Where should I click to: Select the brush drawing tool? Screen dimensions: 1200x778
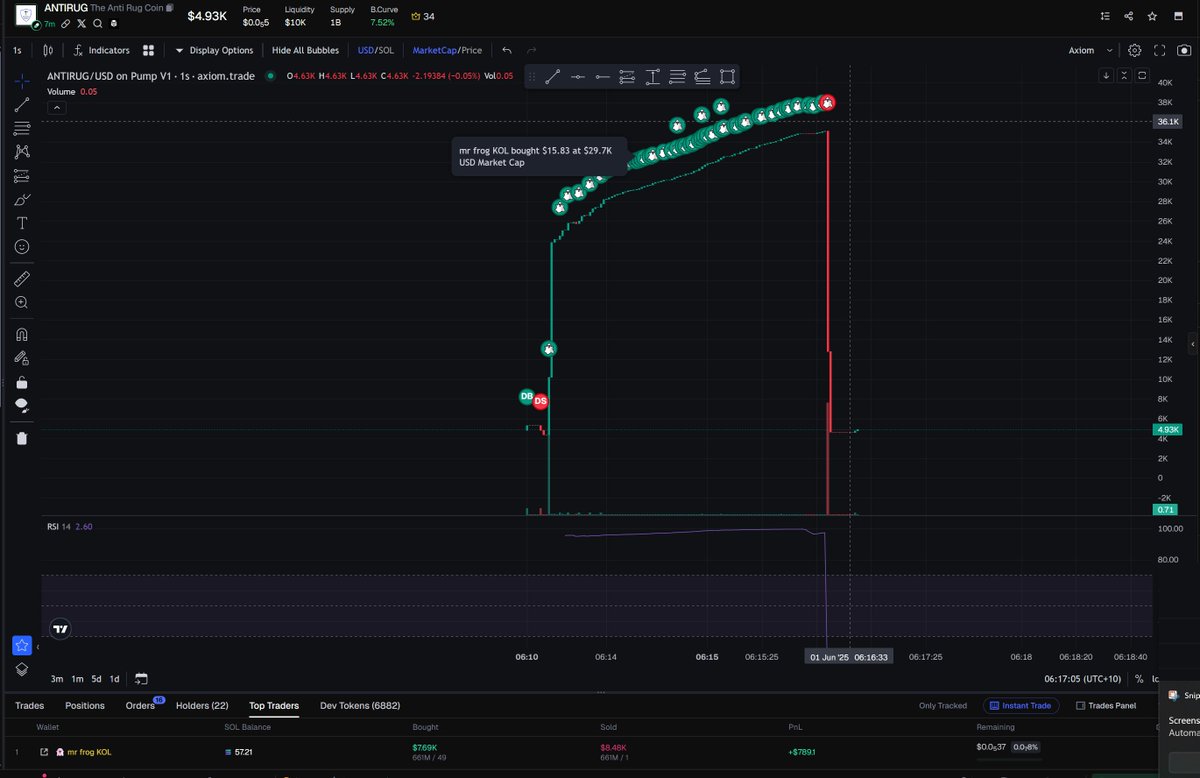point(22,199)
